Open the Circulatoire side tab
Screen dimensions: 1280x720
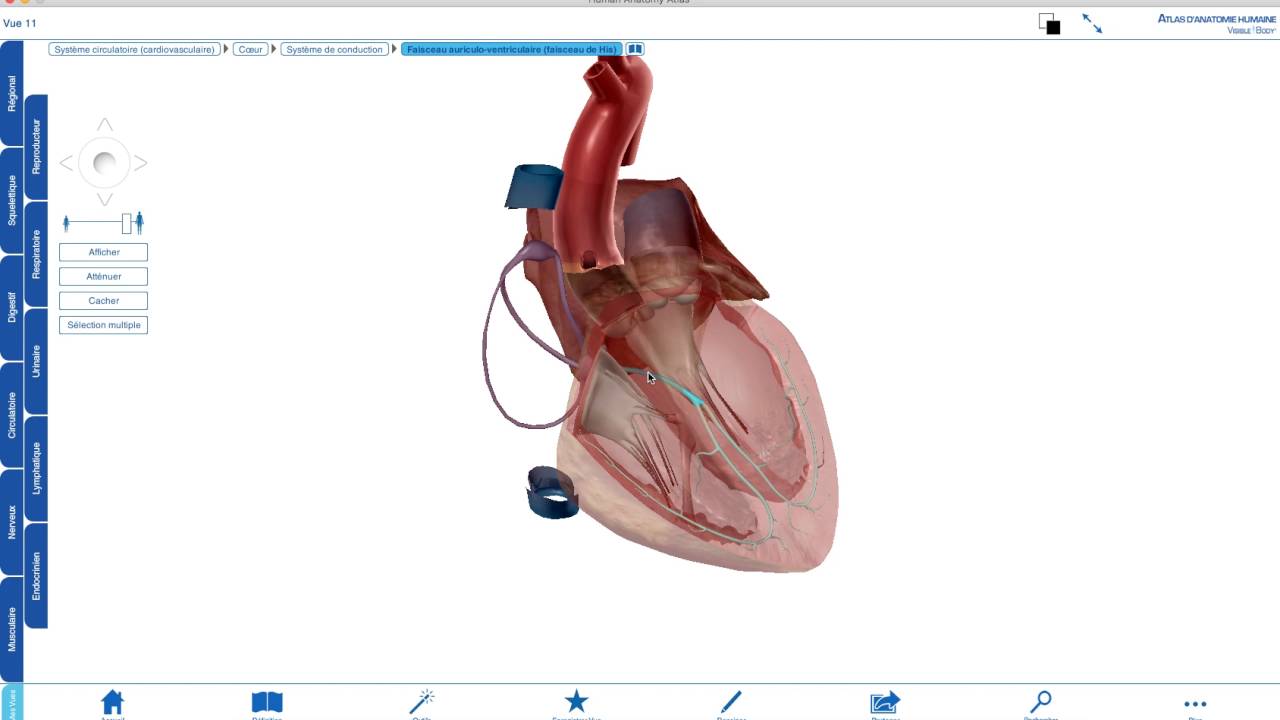pyautogui.click(x=11, y=415)
